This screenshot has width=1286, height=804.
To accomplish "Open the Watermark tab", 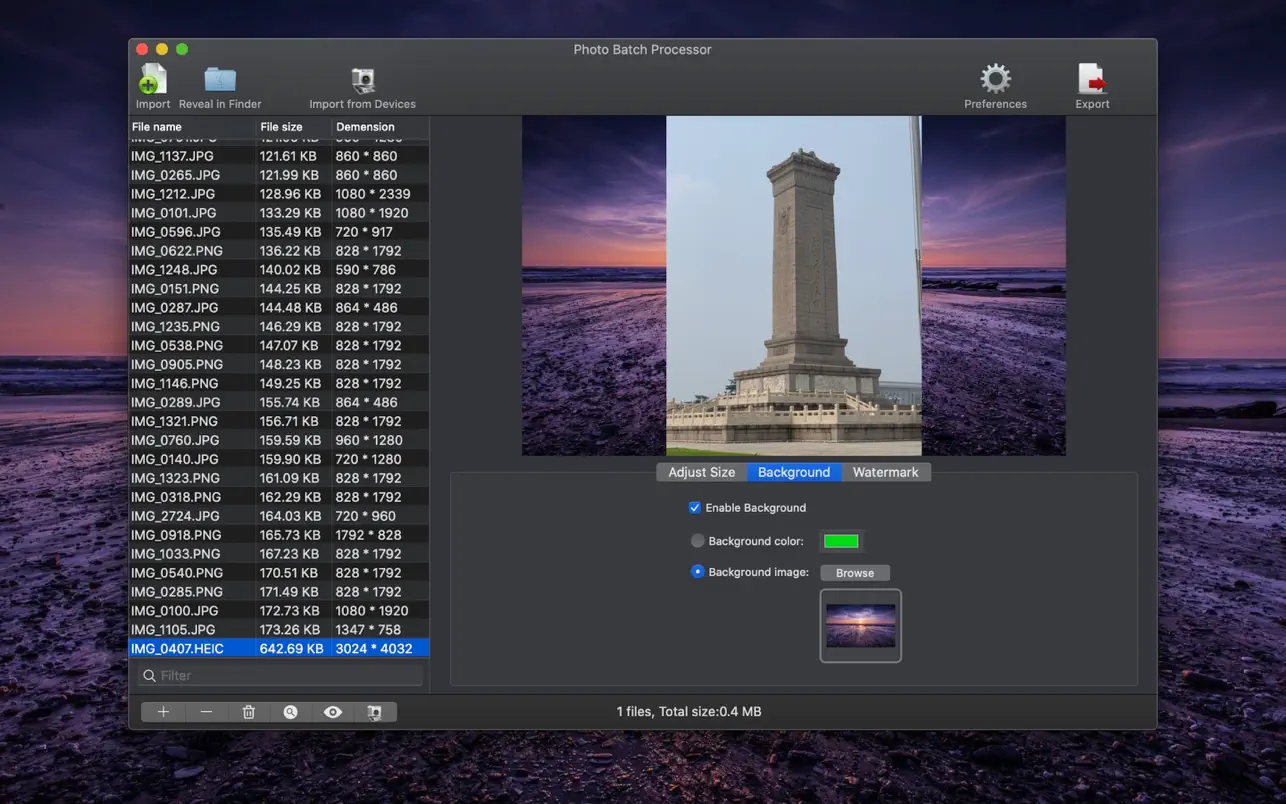I will [885, 472].
